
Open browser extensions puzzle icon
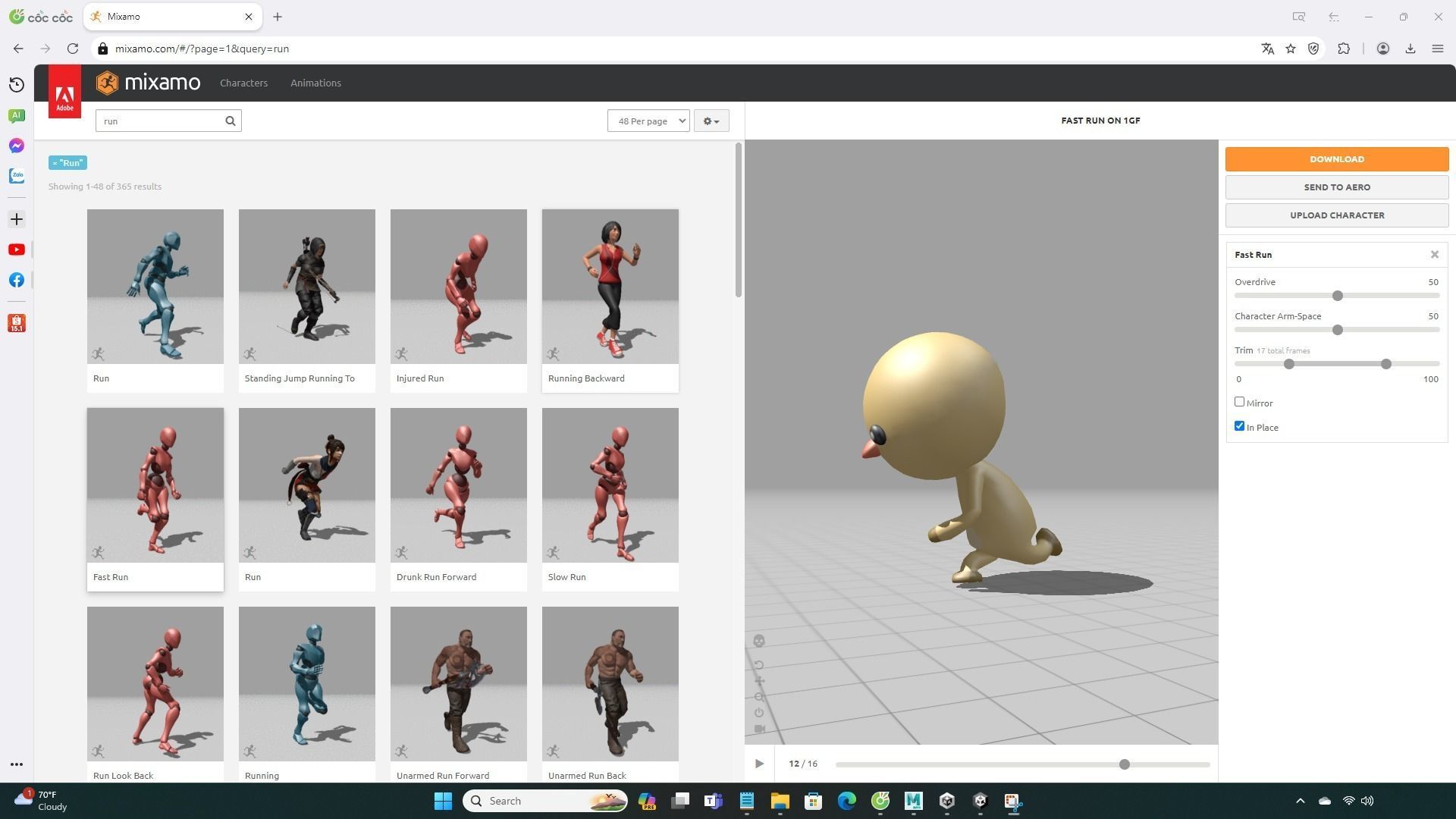(x=1344, y=49)
